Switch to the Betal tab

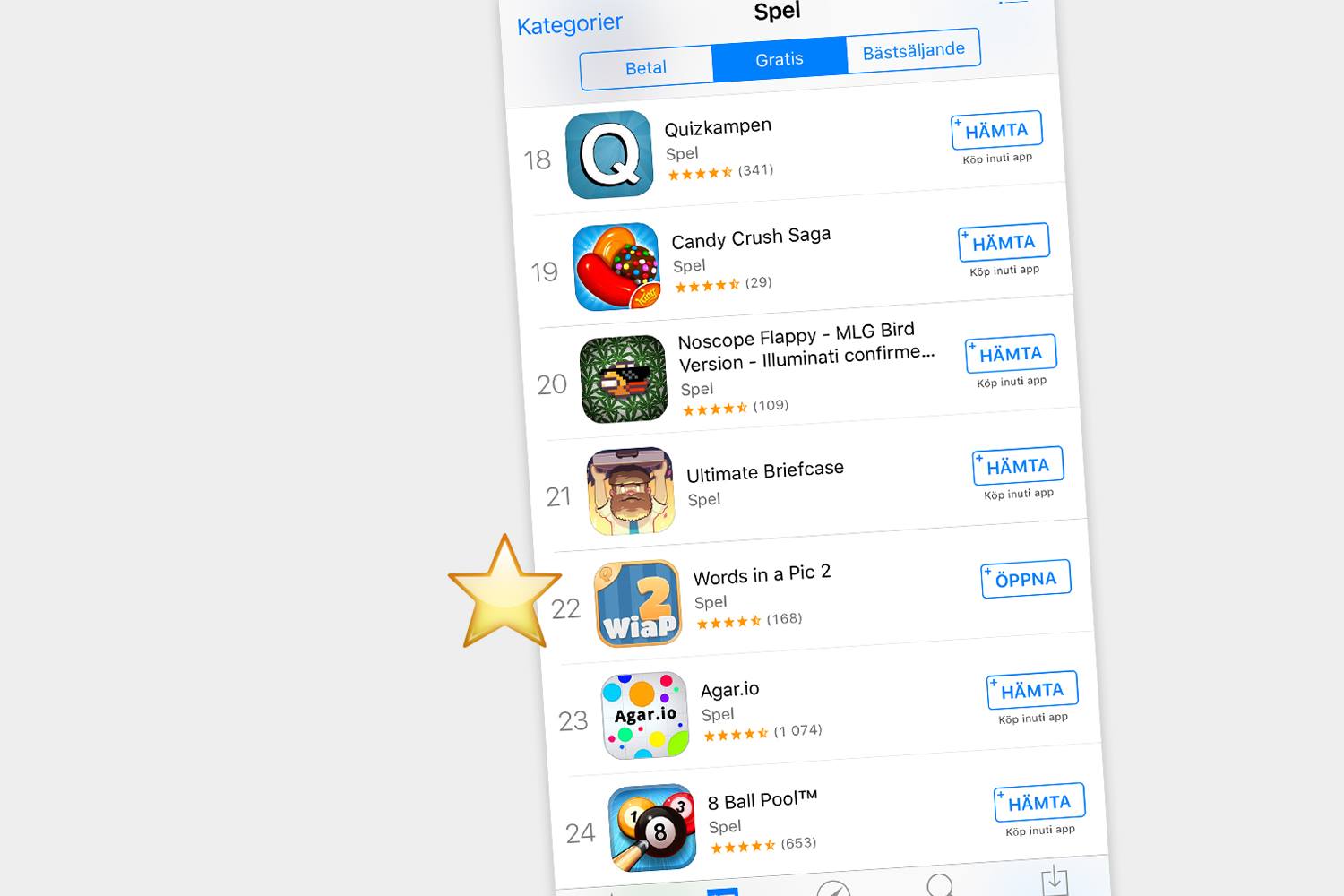point(646,68)
